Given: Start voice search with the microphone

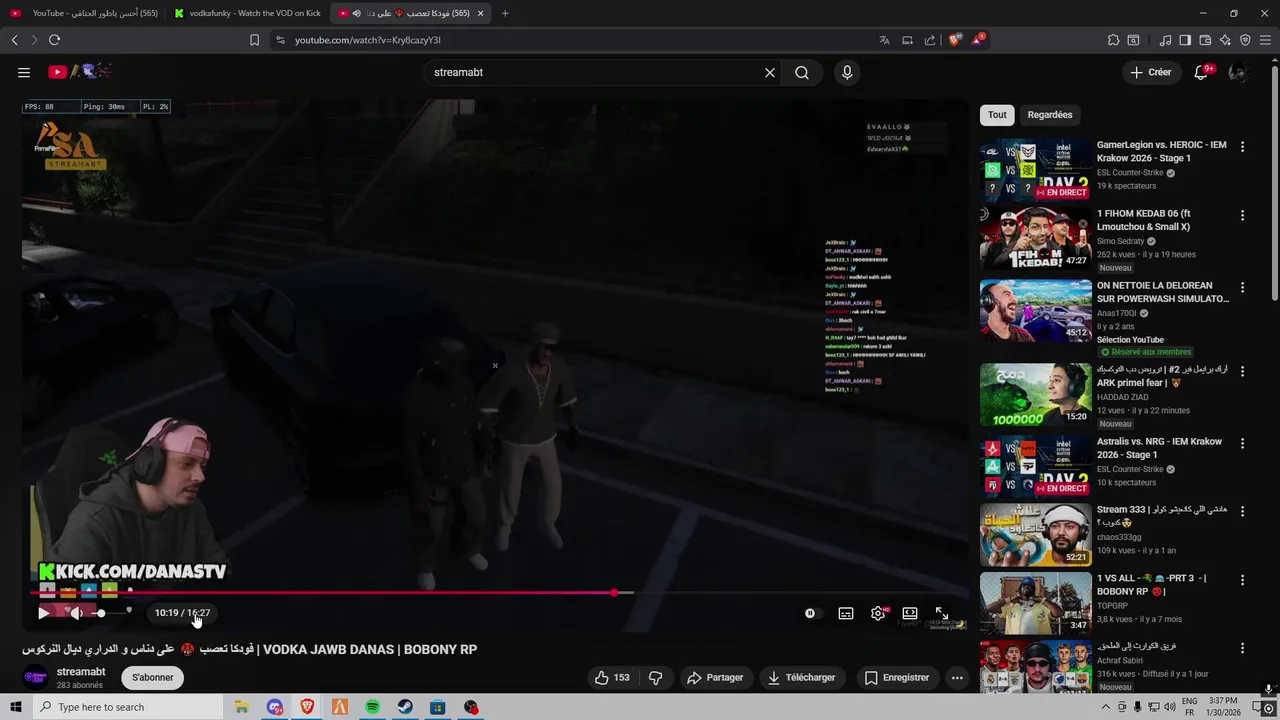Looking at the screenshot, I should pyautogui.click(x=847, y=72).
